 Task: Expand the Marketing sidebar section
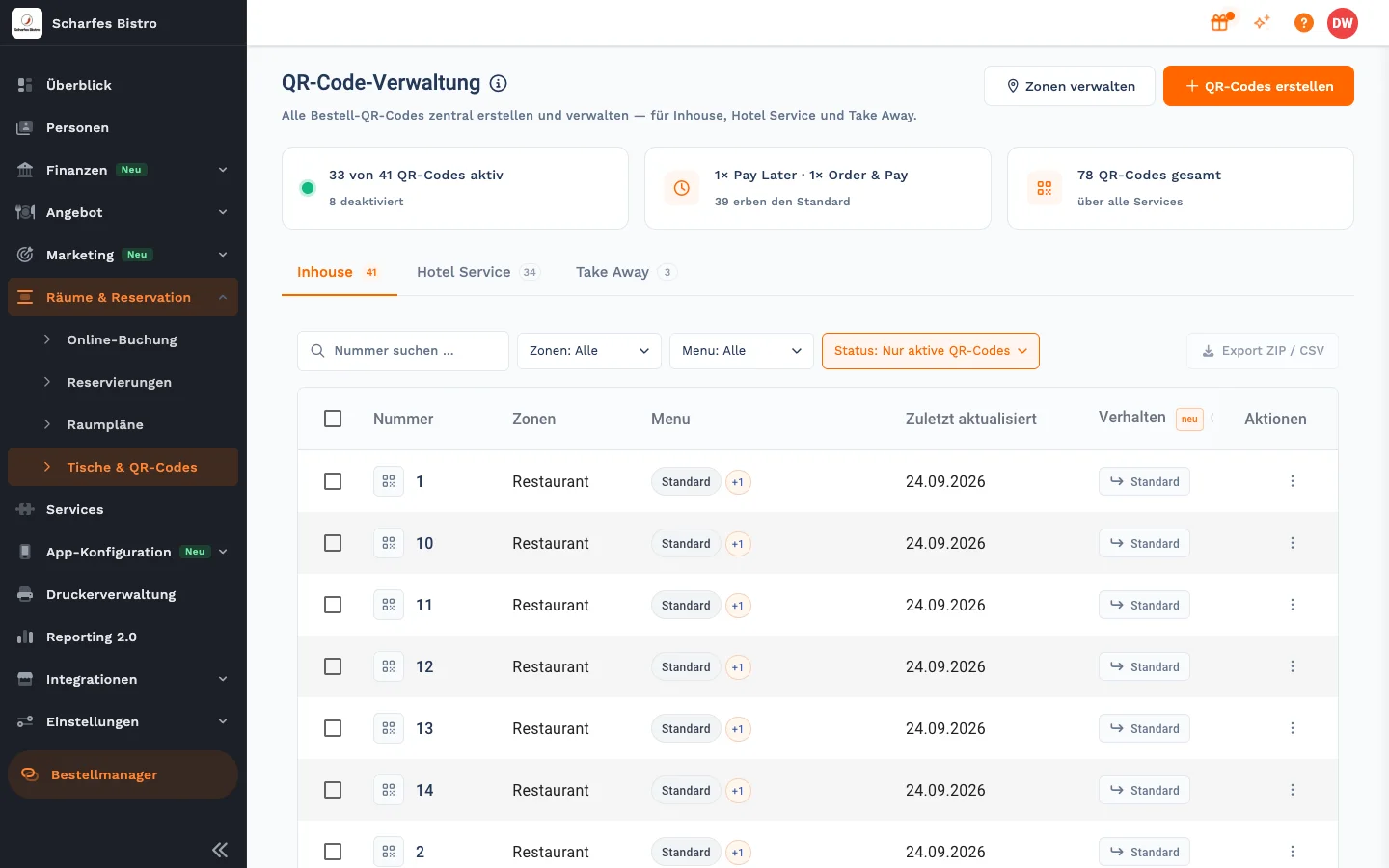pyautogui.click(x=123, y=255)
